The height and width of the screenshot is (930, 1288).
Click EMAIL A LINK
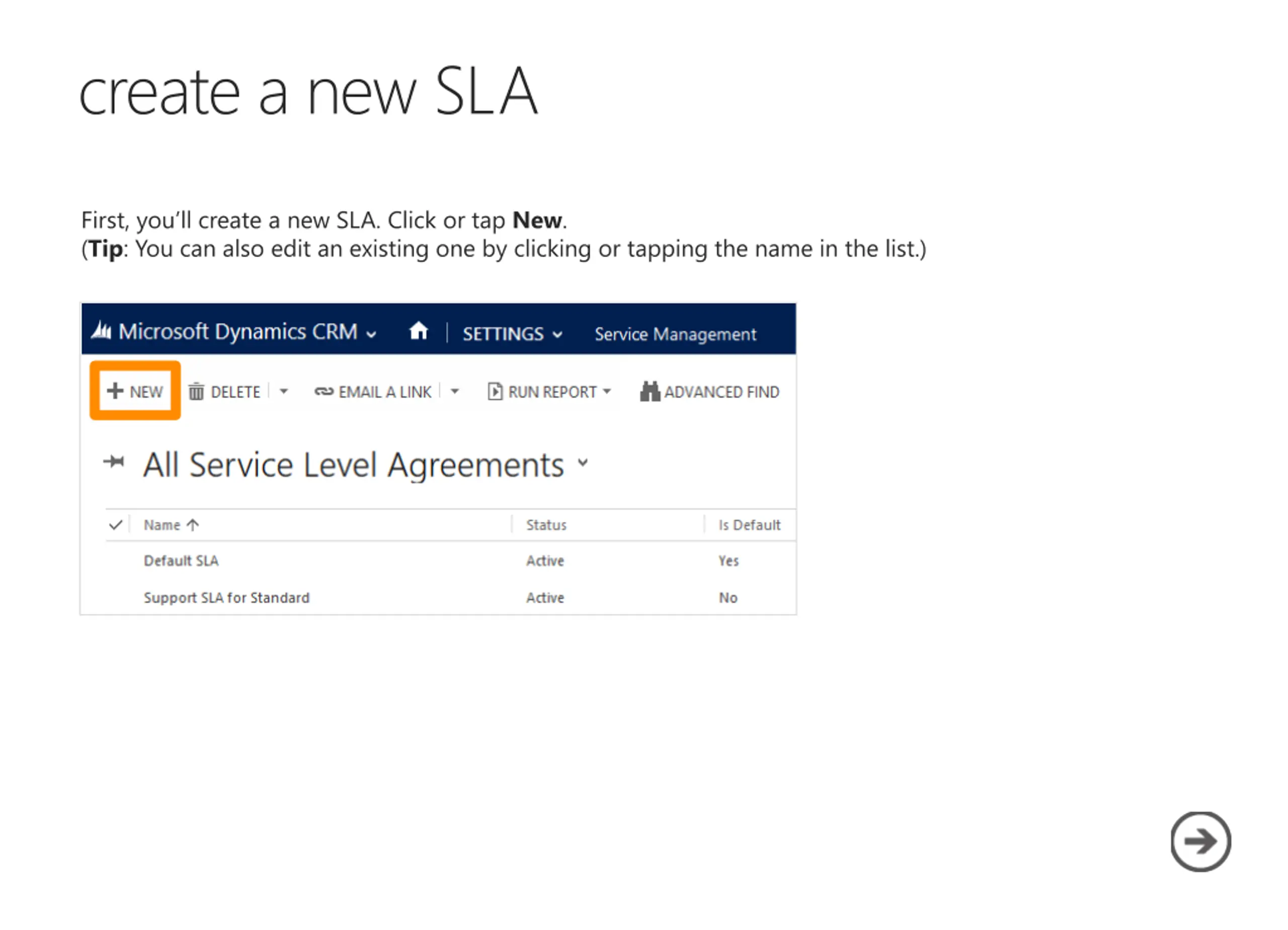click(374, 393)
